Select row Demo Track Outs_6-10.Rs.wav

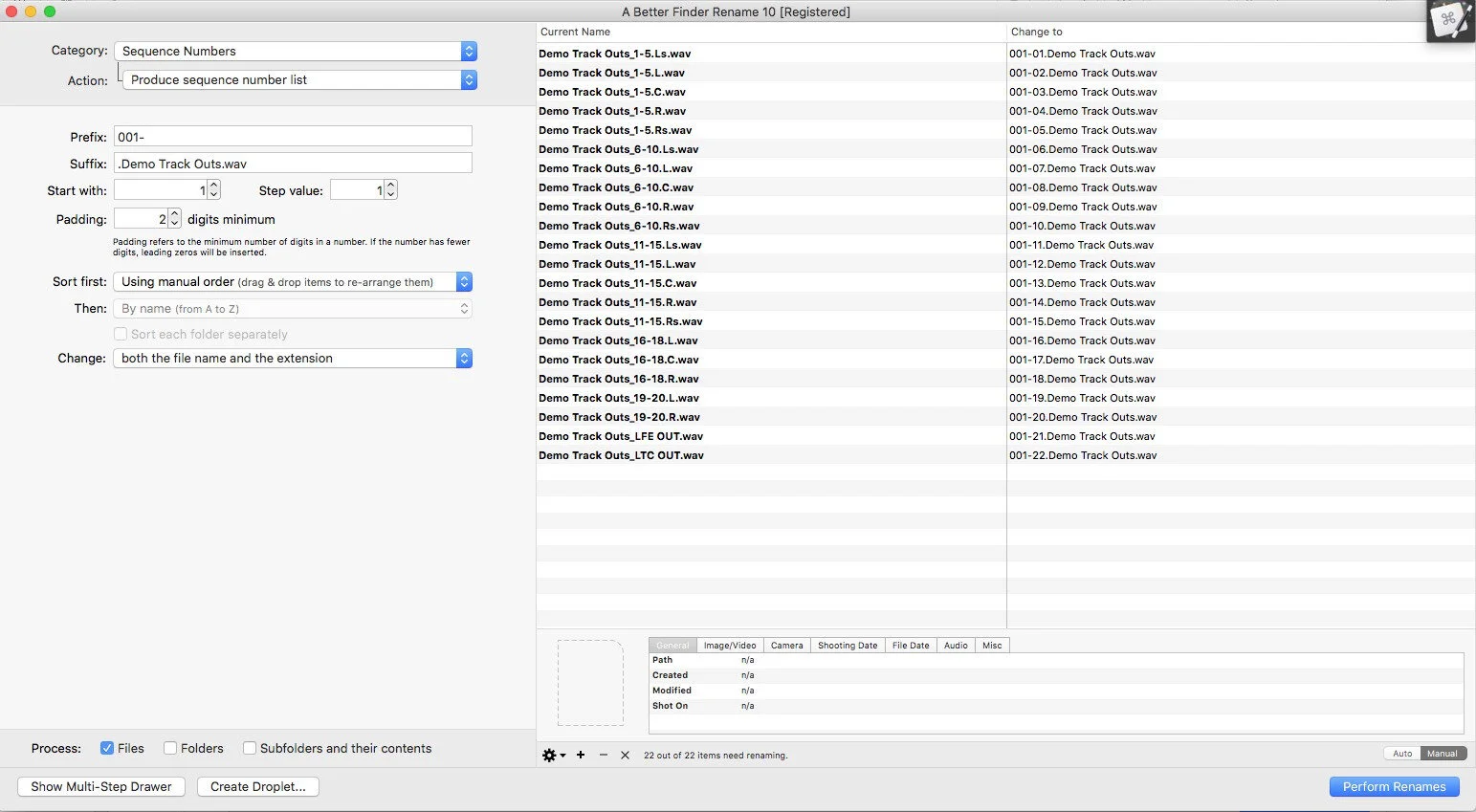[x=770, y=226]
